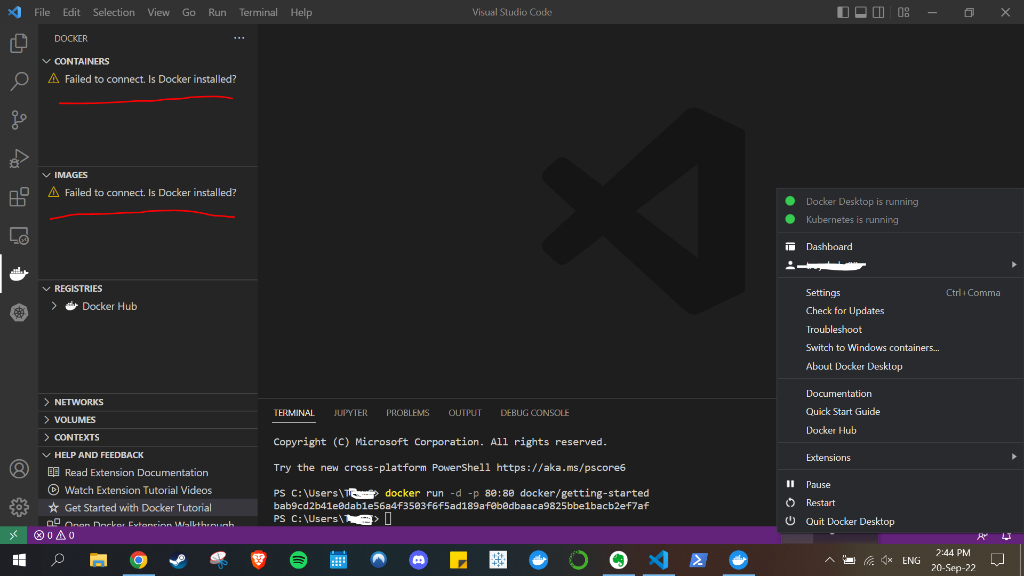Select the Docker whale icon in activity bar
Image resolution: width=1024 pixels, height=576 pixels.
point(19,274)
